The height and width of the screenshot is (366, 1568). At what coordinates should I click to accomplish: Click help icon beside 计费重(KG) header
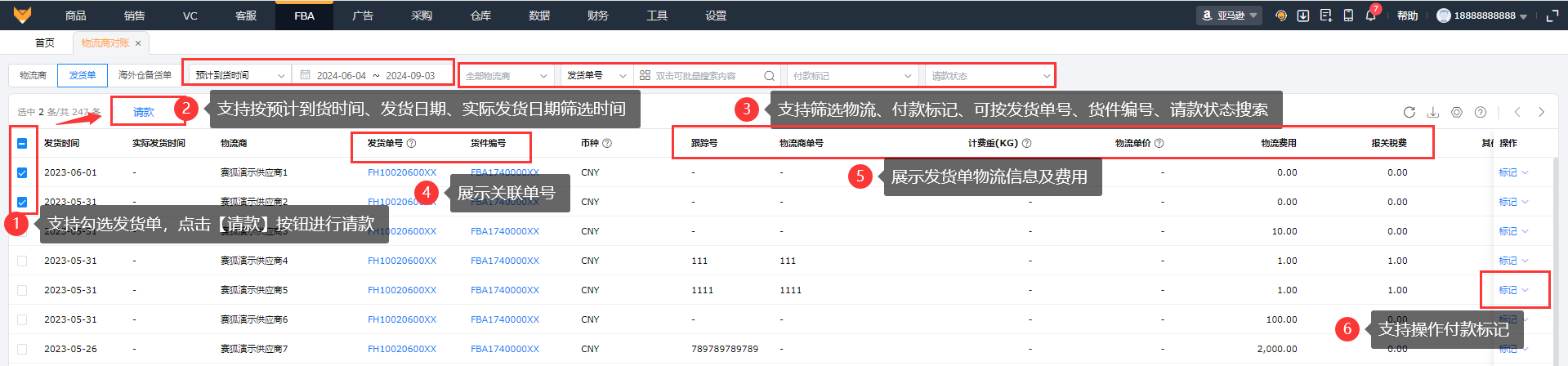(1026, 143)
